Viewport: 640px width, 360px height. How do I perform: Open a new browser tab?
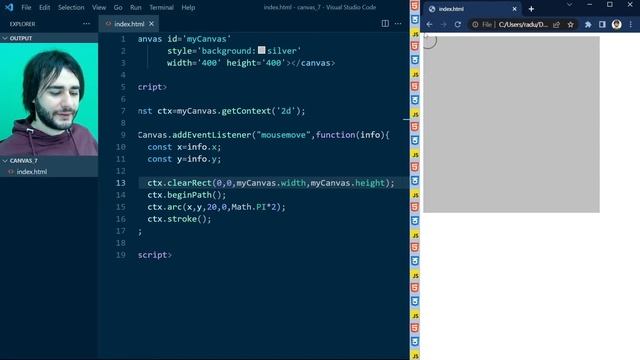531,9
